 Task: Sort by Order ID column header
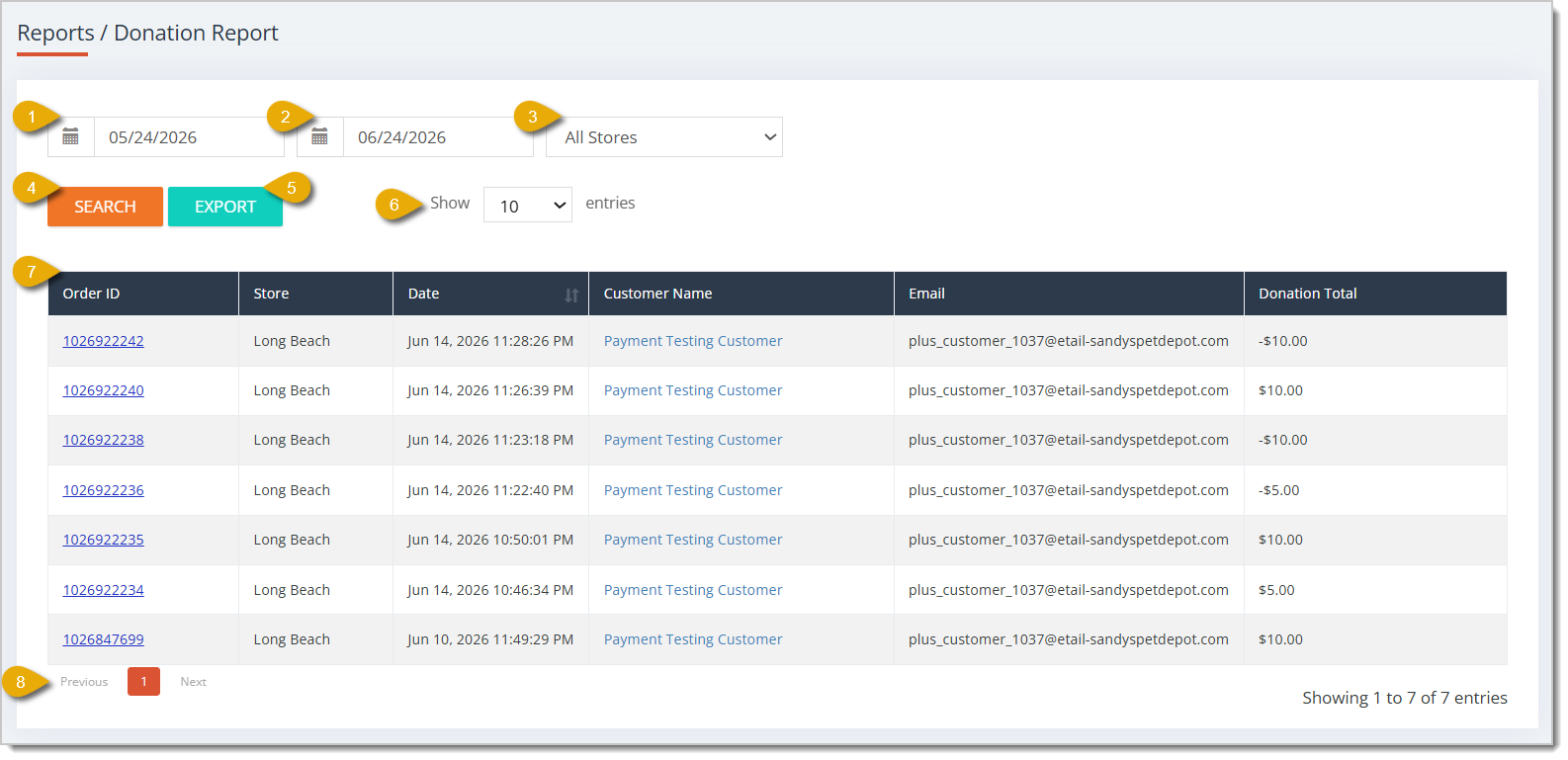click(143, 294)
